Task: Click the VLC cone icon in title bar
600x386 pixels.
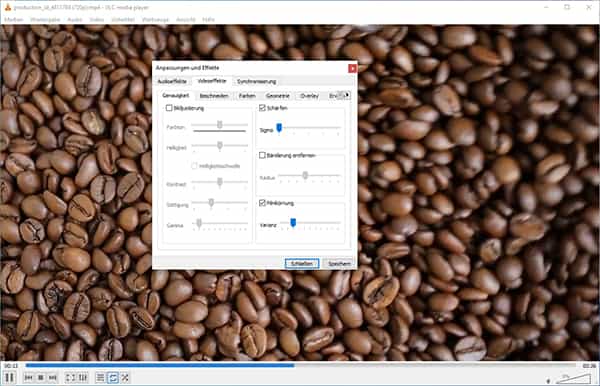Action: 7,7
